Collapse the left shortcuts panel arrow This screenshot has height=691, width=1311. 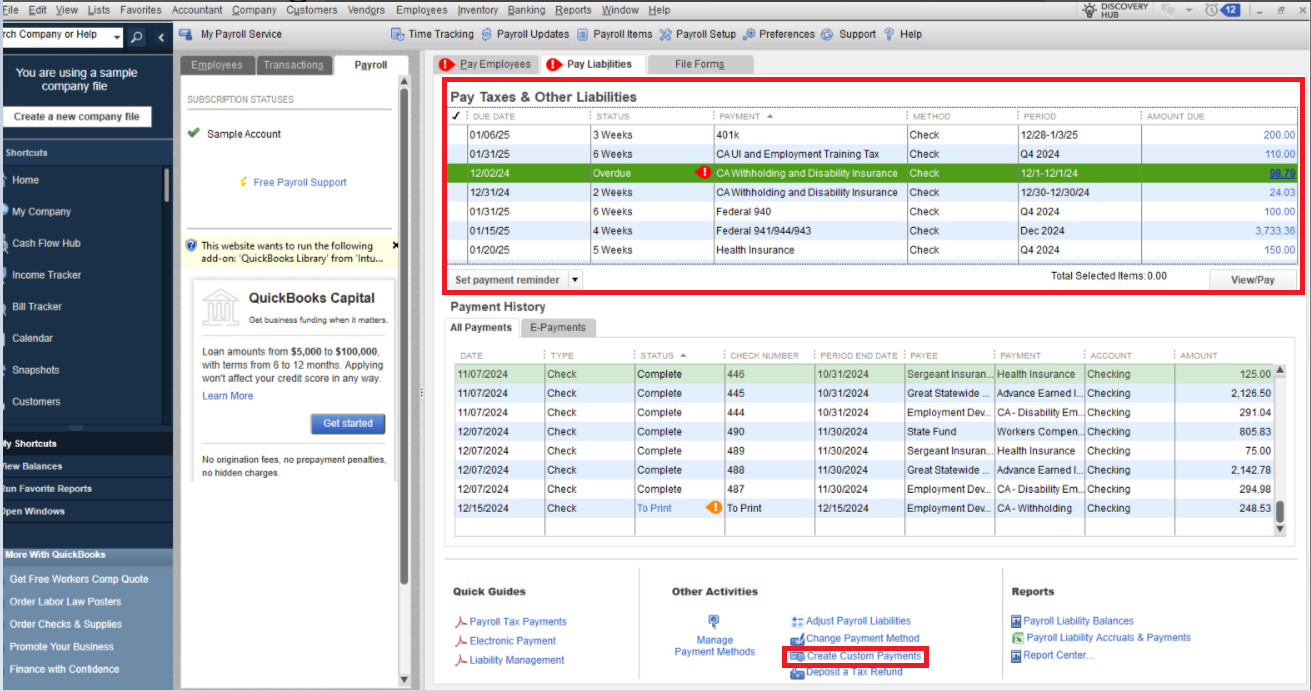pos(161,37)
